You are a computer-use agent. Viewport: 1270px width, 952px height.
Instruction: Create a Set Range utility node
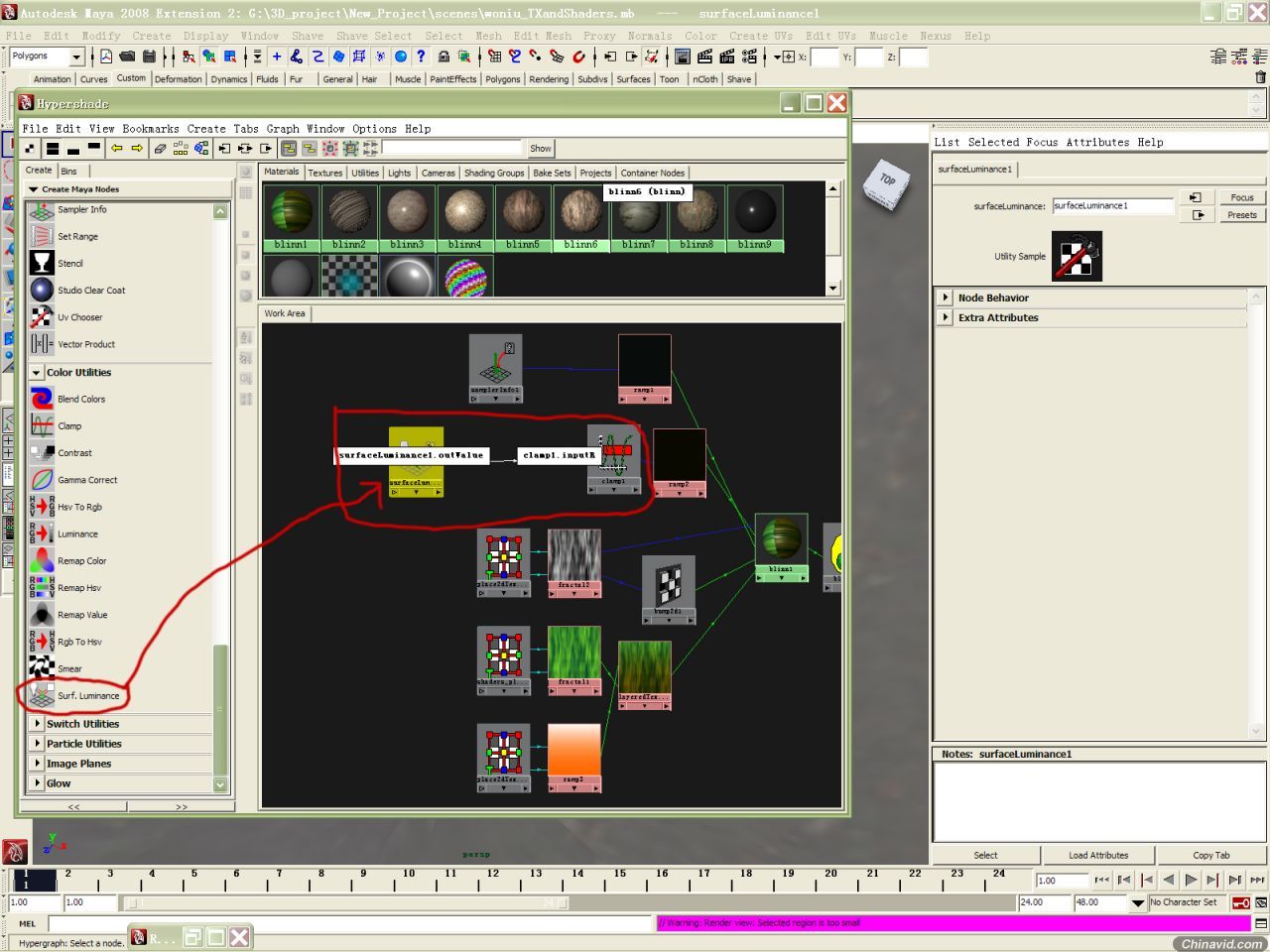coord(64,236)
